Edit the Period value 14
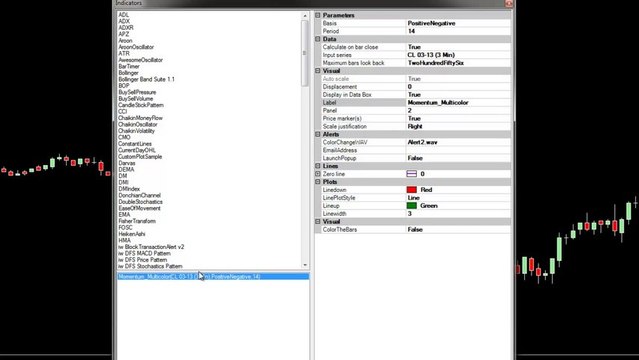 (x=458, y=31)
